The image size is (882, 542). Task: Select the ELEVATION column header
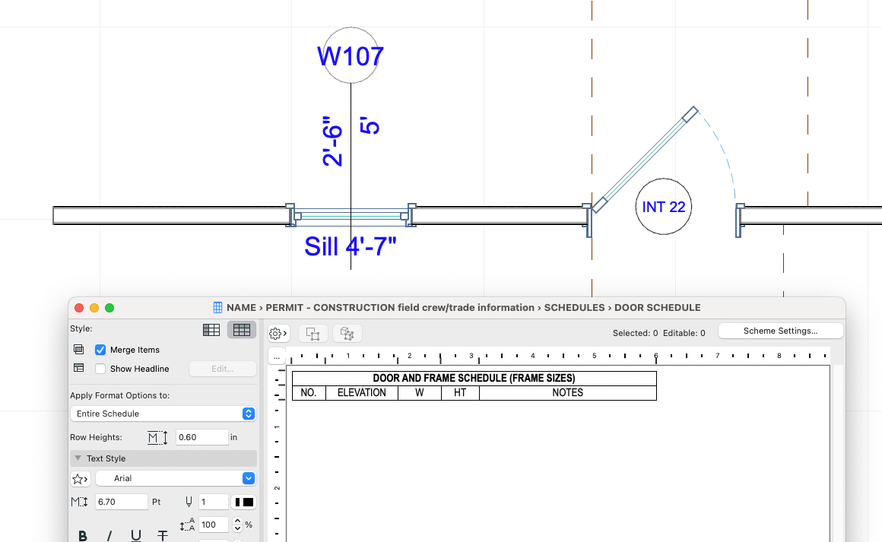pos(362,393)
